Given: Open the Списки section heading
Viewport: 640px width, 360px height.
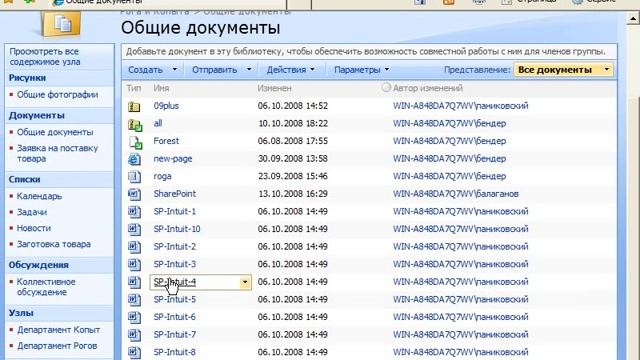Looking at the screenshot, I should point(24,180).
